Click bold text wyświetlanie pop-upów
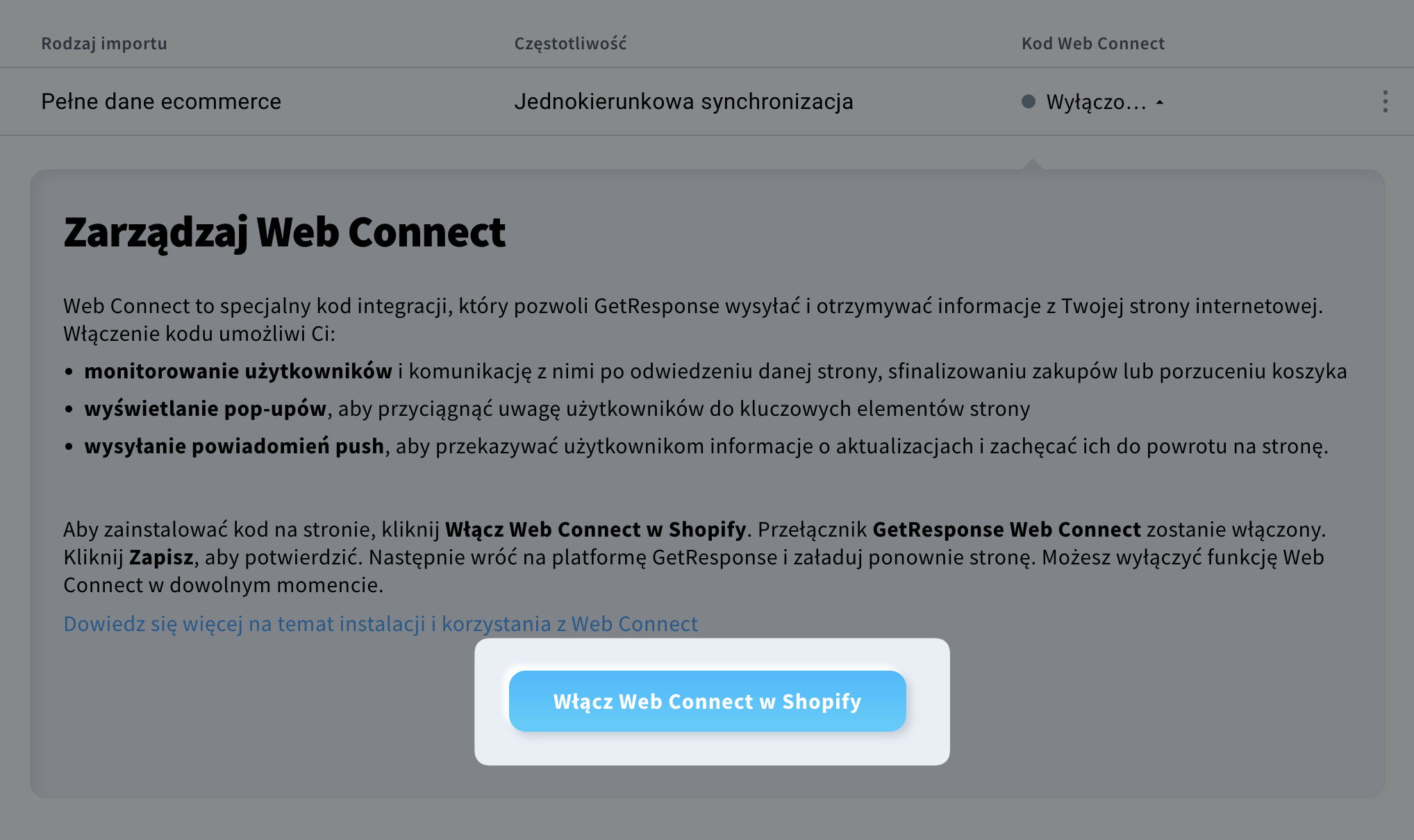Screen dimensions: 1414x840 click(206, 408)
